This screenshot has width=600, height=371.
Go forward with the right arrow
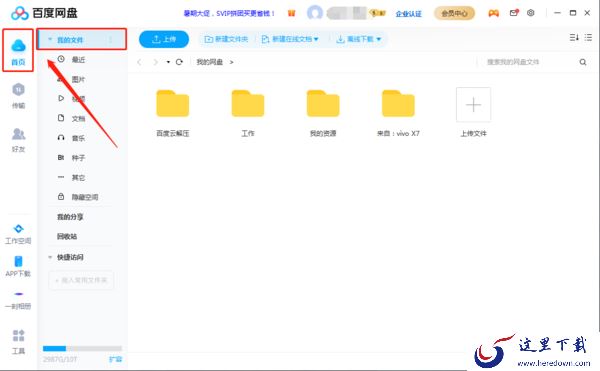click(155, 62)
